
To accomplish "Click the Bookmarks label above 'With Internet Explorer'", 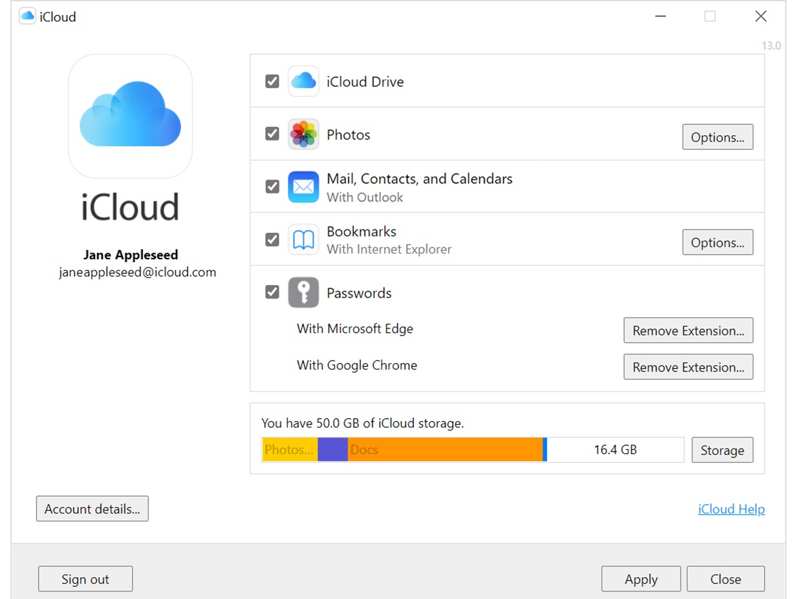I will (x=361, y=231).
